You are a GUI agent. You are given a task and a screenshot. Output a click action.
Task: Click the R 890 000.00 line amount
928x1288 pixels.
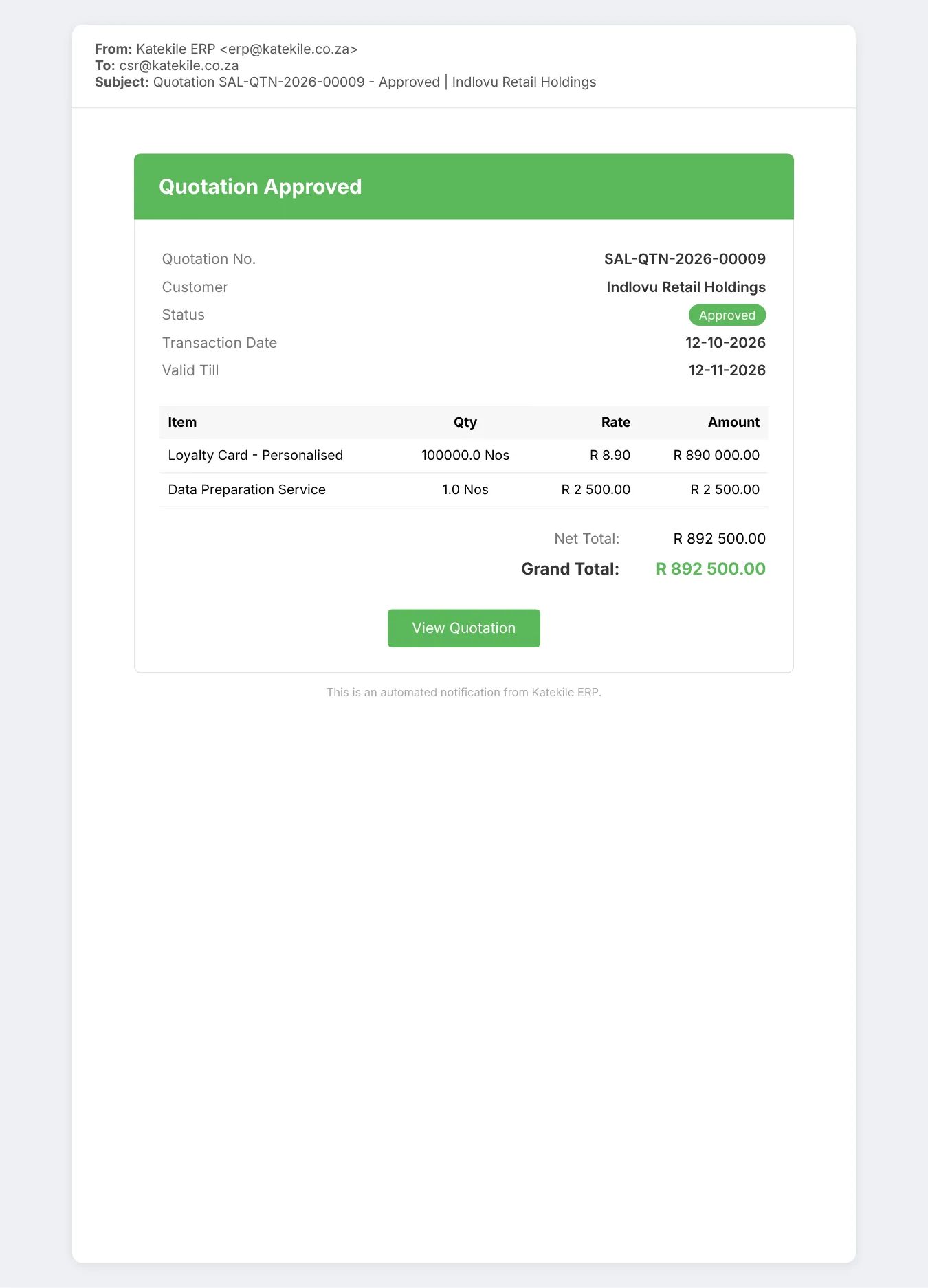716,456
